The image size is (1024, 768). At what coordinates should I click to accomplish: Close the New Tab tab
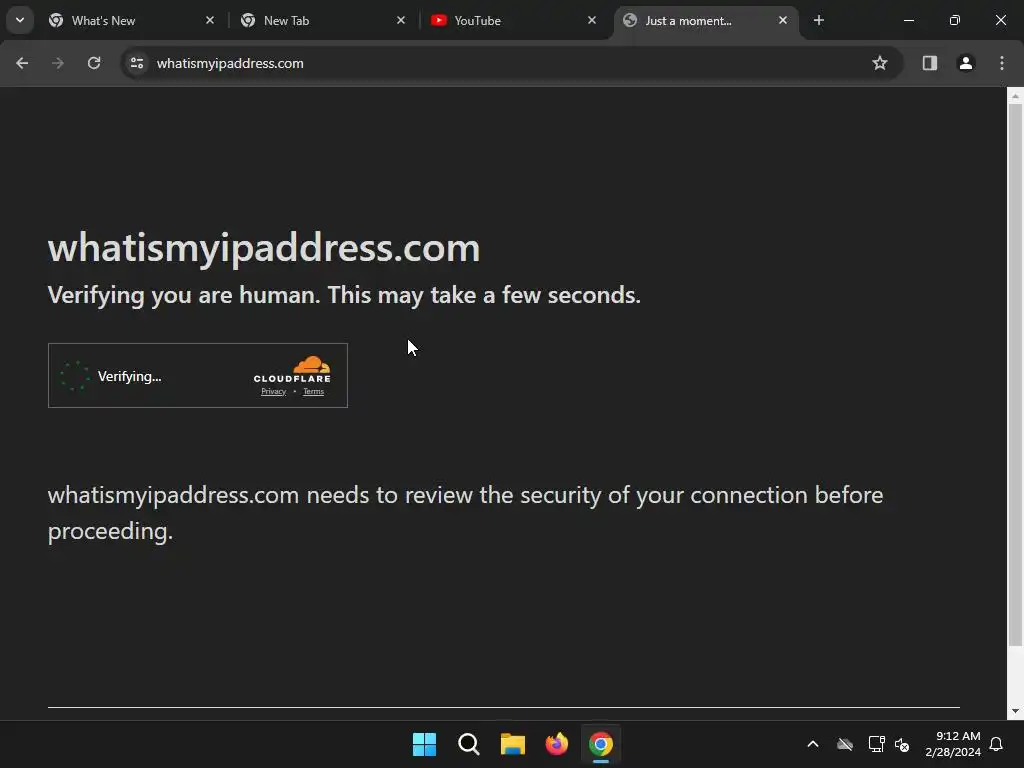(x=401, y=20)
